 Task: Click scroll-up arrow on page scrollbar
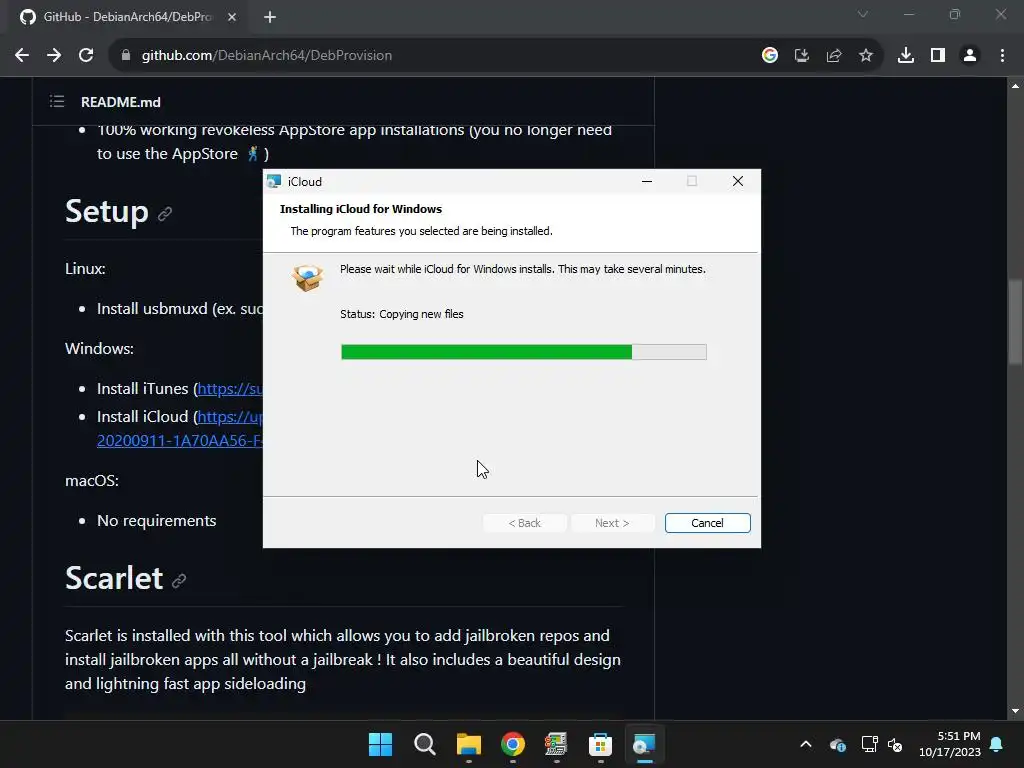click(1015, 86)
